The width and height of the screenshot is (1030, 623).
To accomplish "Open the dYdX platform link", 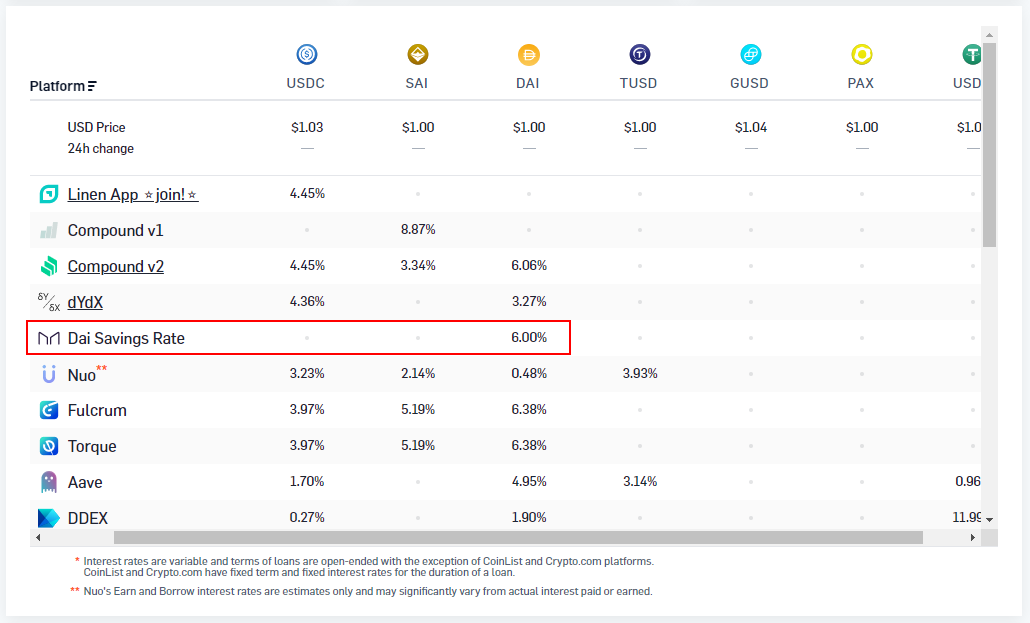I will [85, 302].
